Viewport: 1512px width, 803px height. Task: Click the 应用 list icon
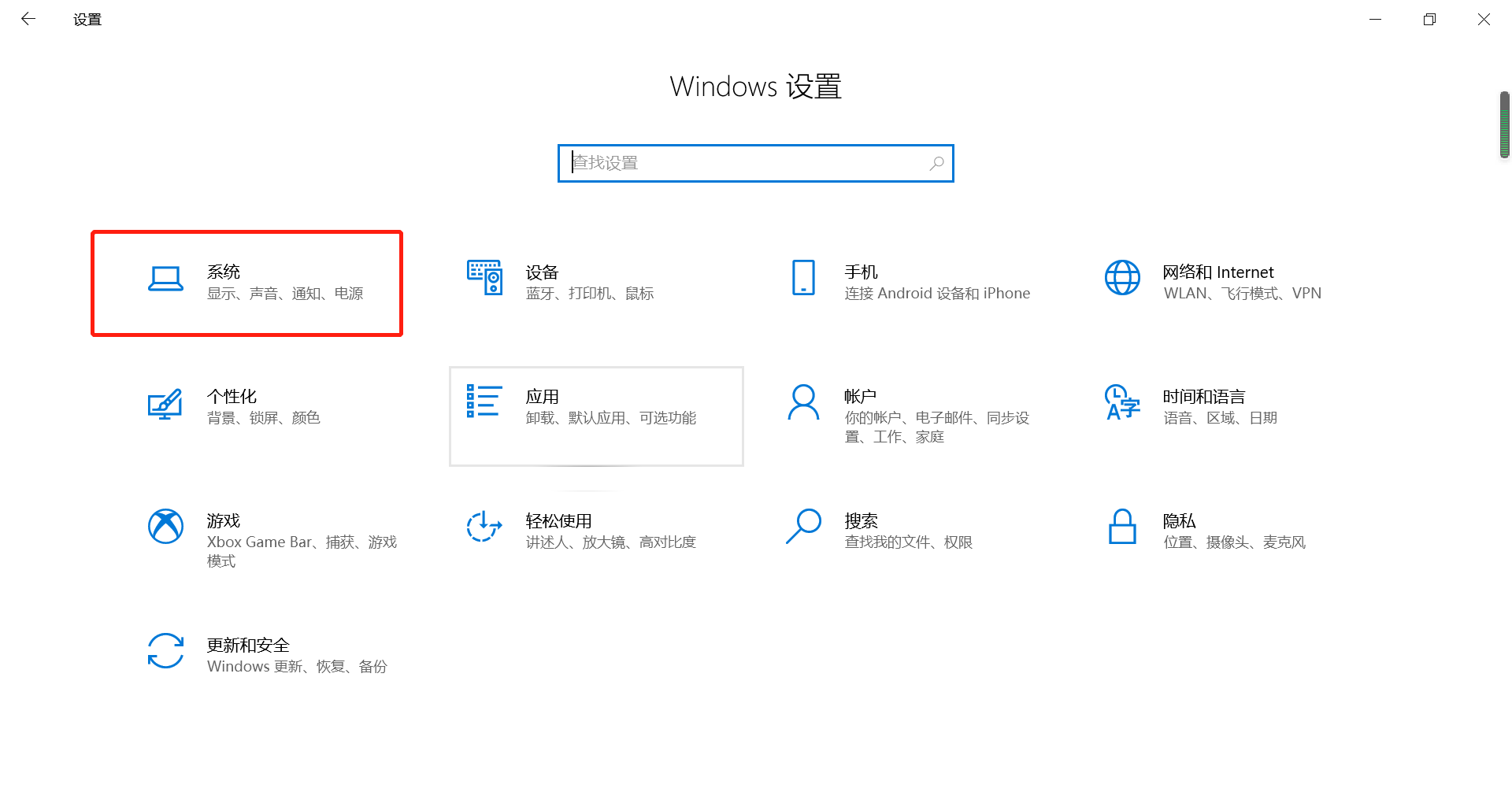pyautogui.click(x=484, y=401)
